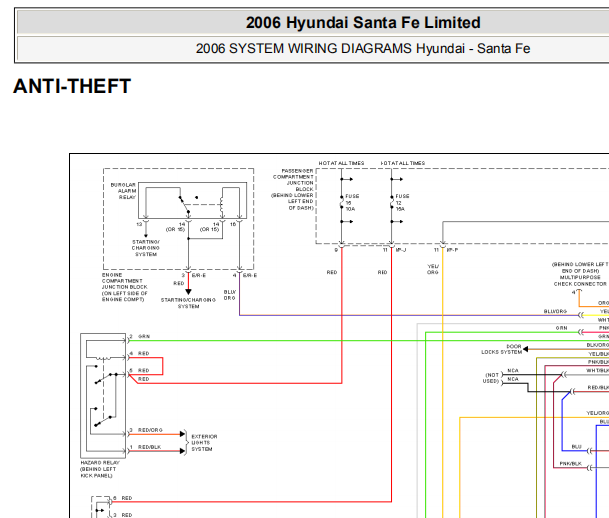Click the I/P-J connector label
Screen dimensions: 609x518
(x=400, y=250)
